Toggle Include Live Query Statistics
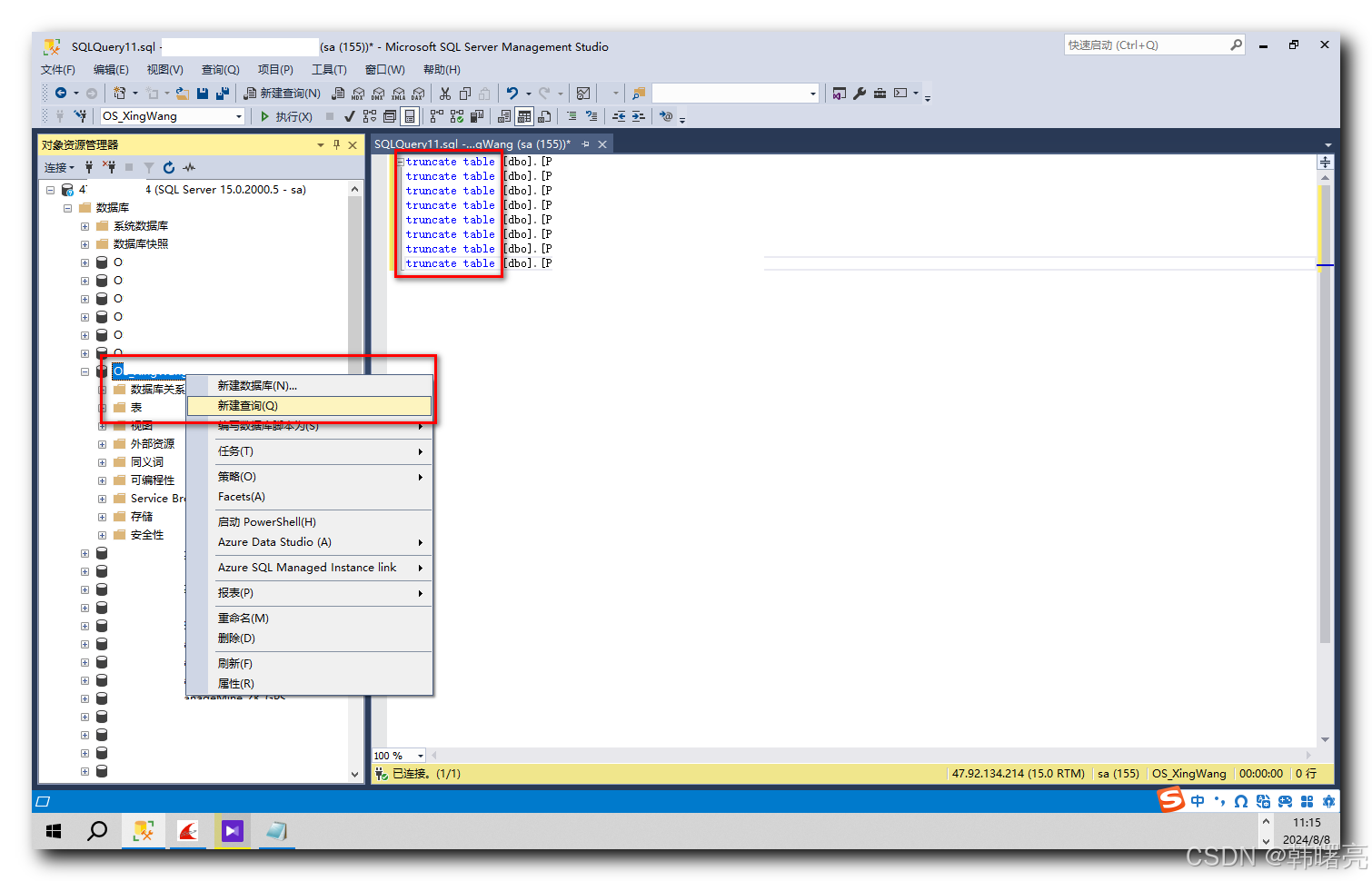Viewport: 1372px width, 881px height. (457, 116)
